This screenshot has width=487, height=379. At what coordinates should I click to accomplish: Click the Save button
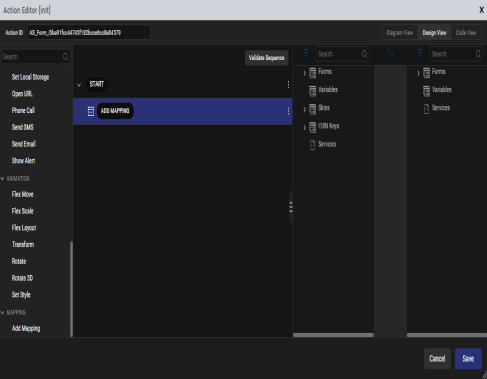(x=468, y=359)
